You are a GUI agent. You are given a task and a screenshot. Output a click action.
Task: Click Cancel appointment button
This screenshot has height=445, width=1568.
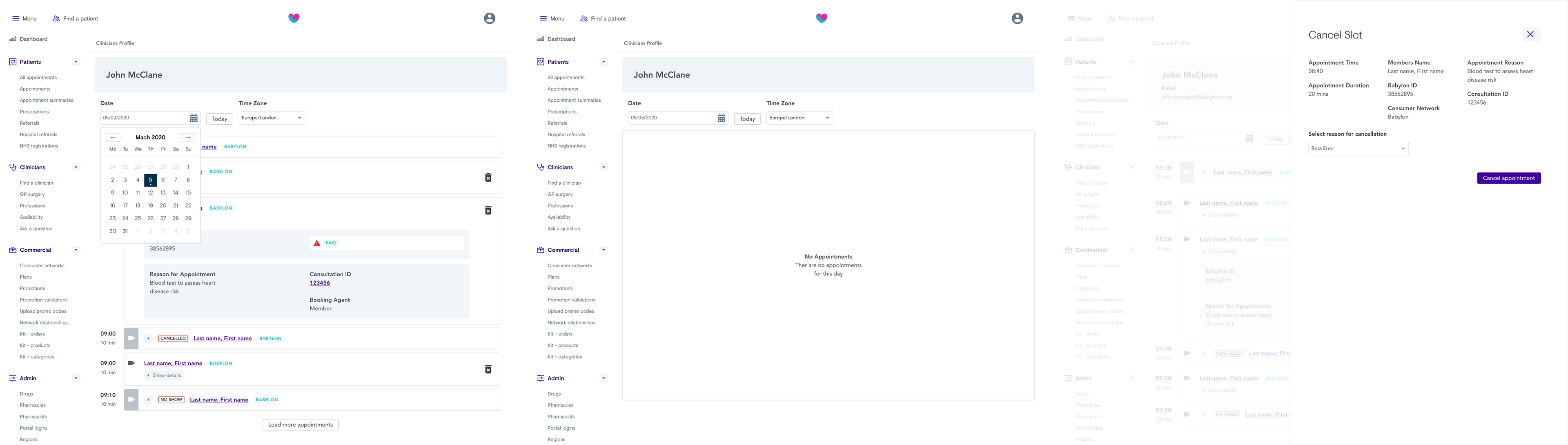(x=1509, y=178)
